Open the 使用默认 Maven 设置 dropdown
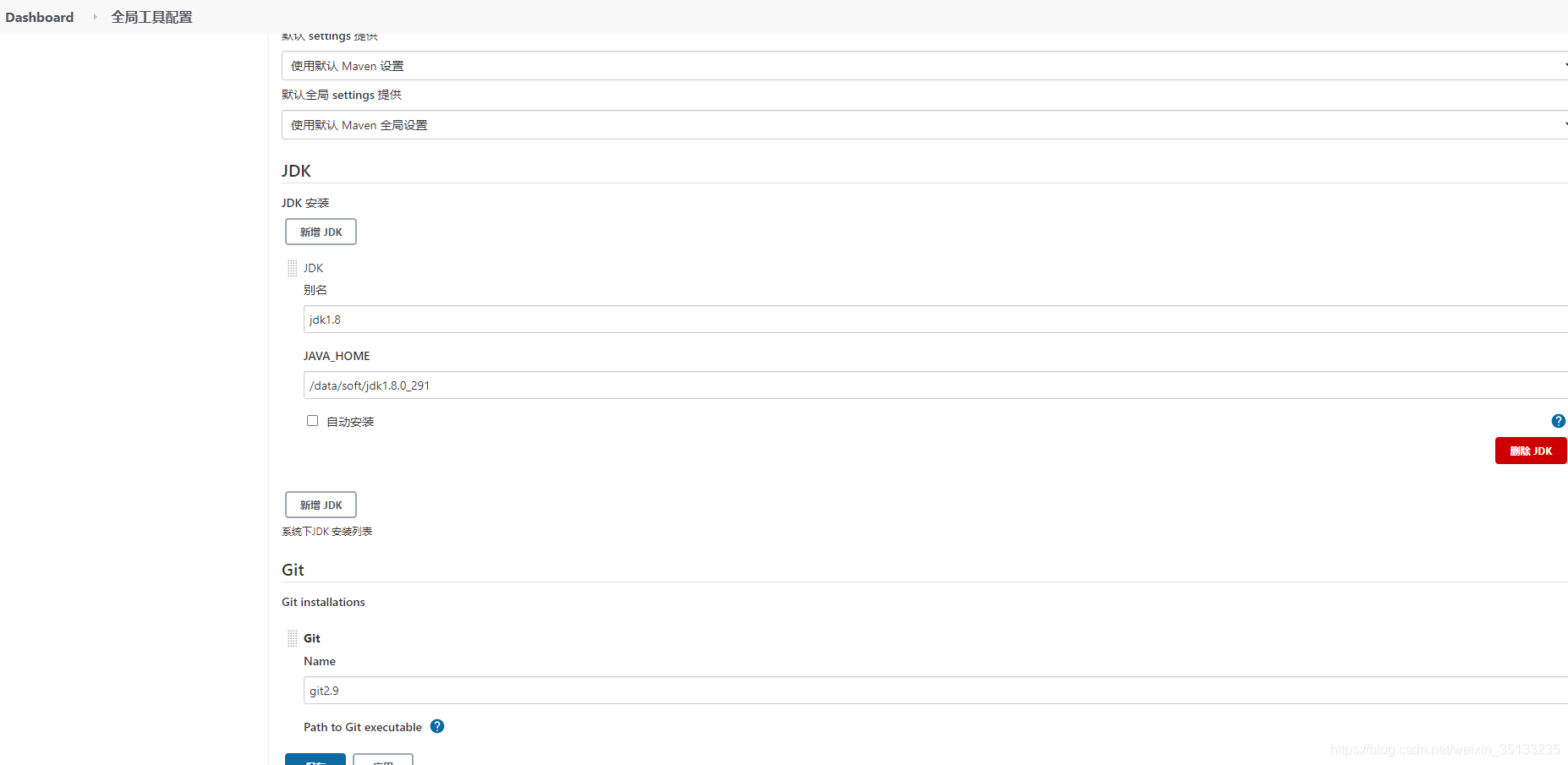Image resolution: width=1568 pixels, height=765 pixels. click(924, 66)
